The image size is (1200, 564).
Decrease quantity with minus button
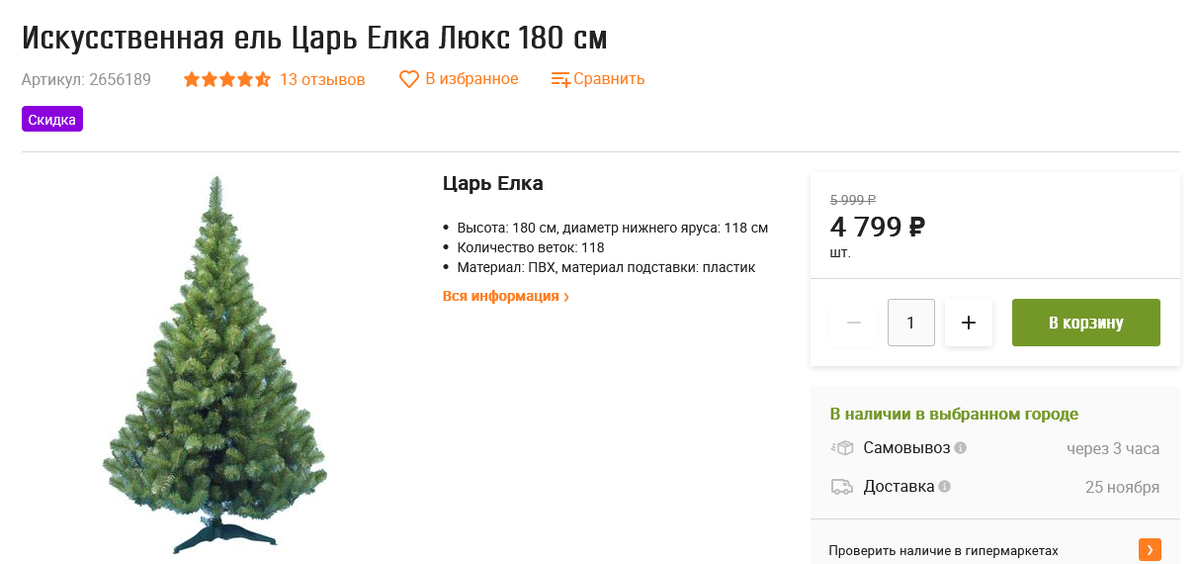[854, 323]
